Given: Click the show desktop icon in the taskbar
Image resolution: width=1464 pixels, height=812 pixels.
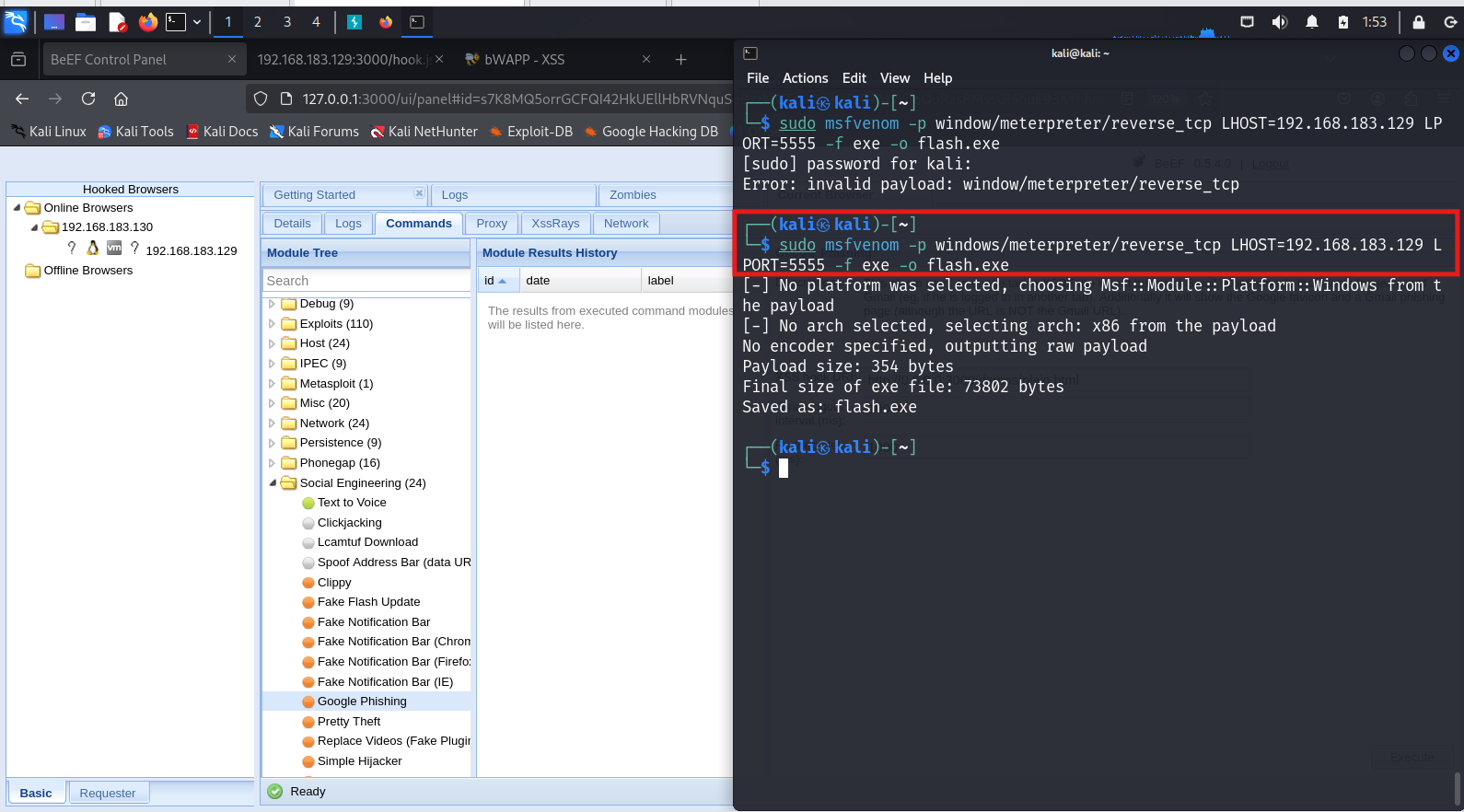Looking at the screenshot, I should pos(54,22).
